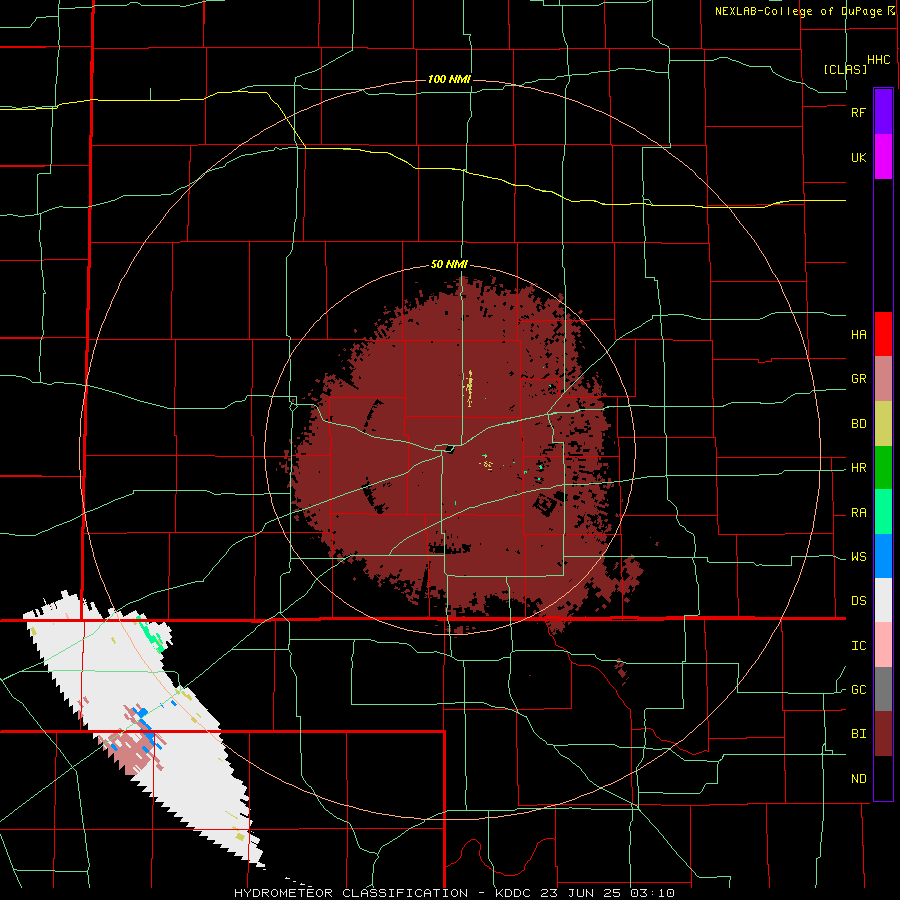Click the 'HA' legend label
This screenshot has width=900, height=900.
(858, 334)
